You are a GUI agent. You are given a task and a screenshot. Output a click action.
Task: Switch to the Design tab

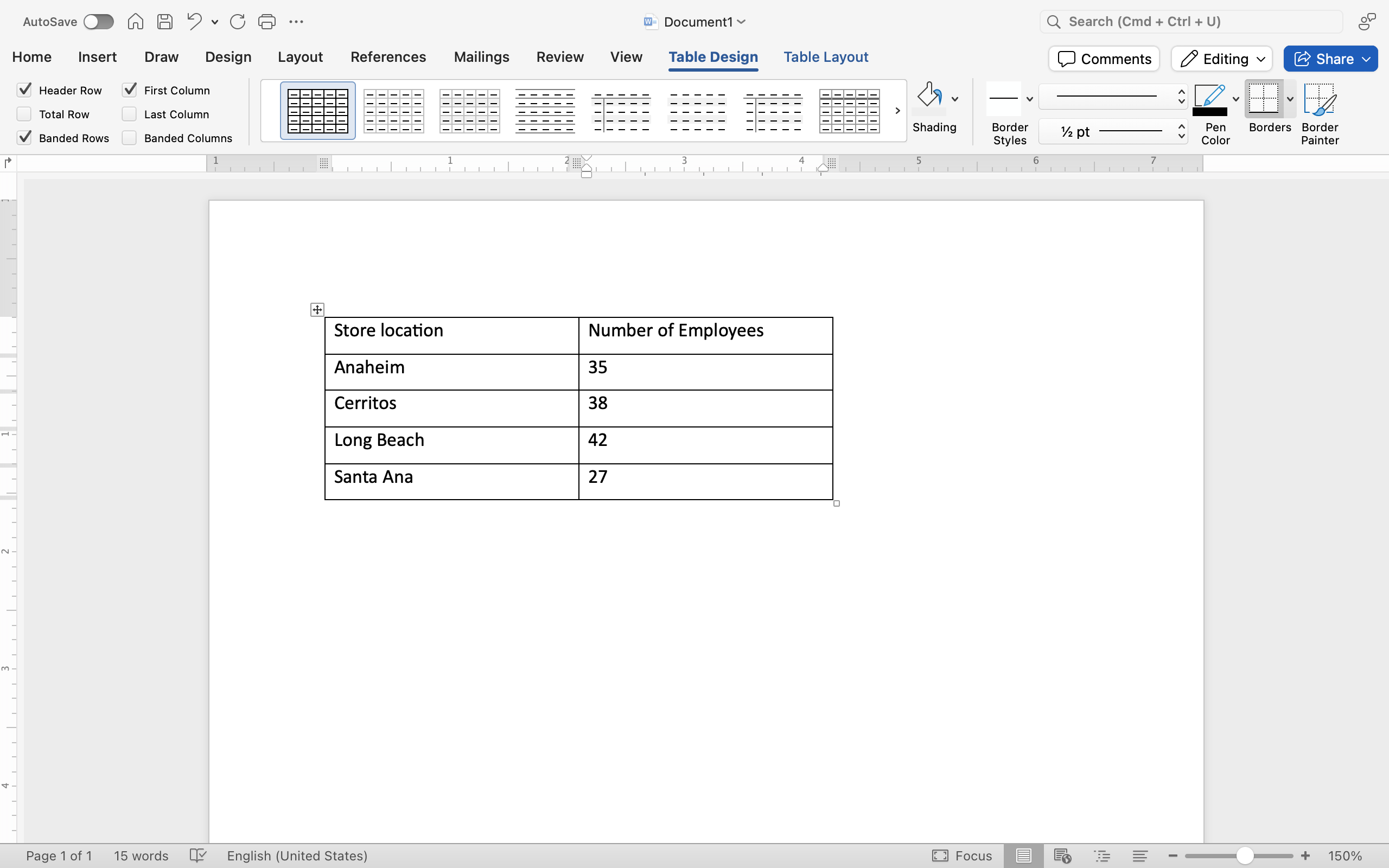click(x=228, y=57)
